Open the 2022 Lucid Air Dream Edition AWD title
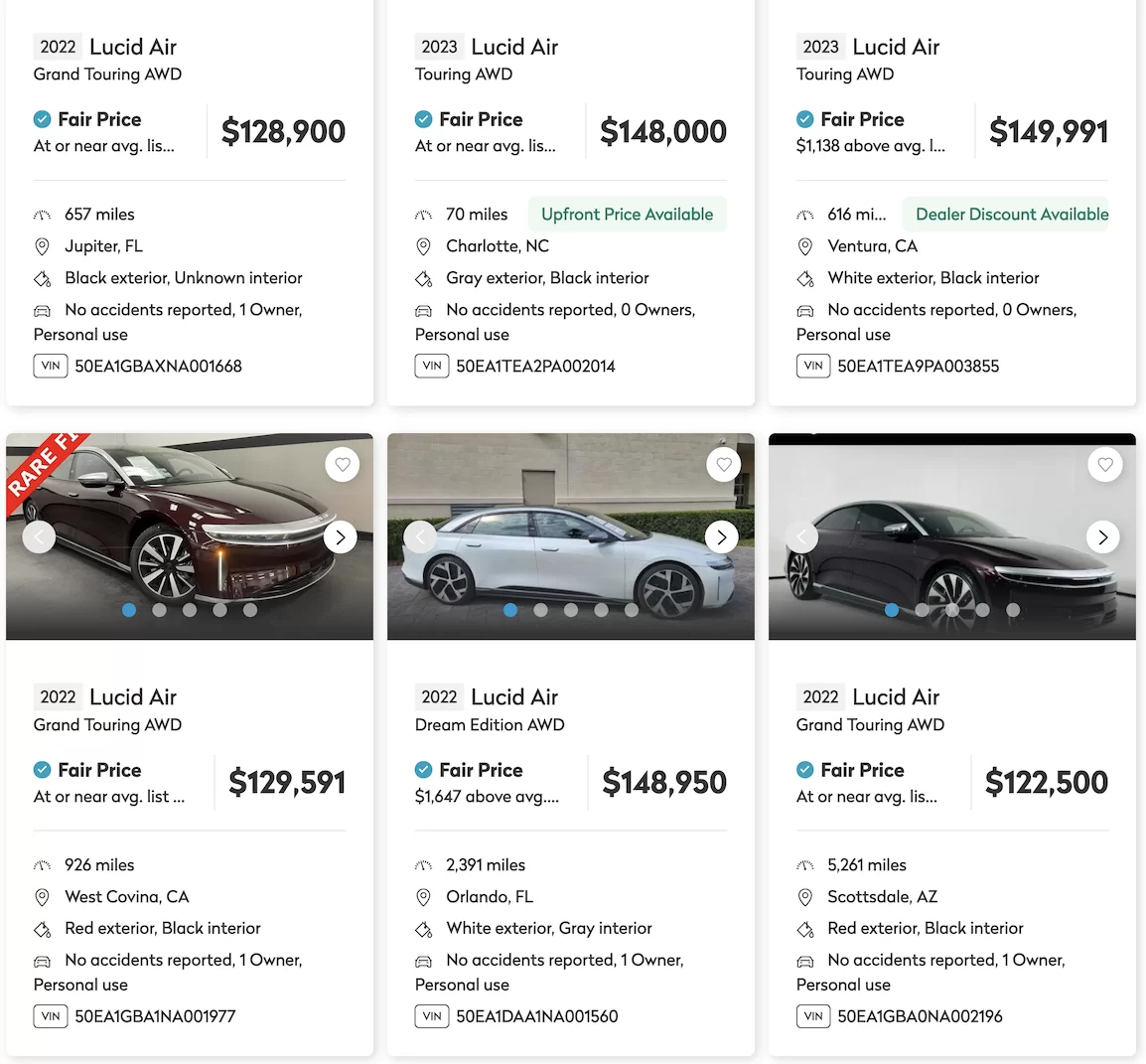1146x1064 pixels. point(490,709)
